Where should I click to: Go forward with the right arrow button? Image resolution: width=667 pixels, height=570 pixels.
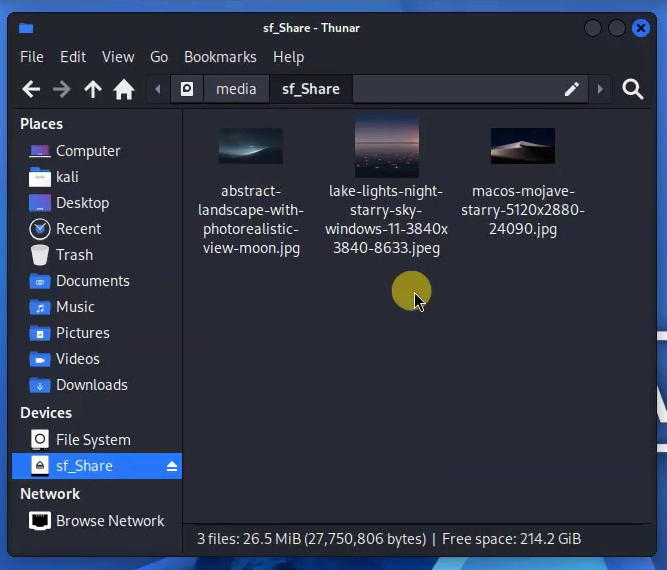pos(62,89)
